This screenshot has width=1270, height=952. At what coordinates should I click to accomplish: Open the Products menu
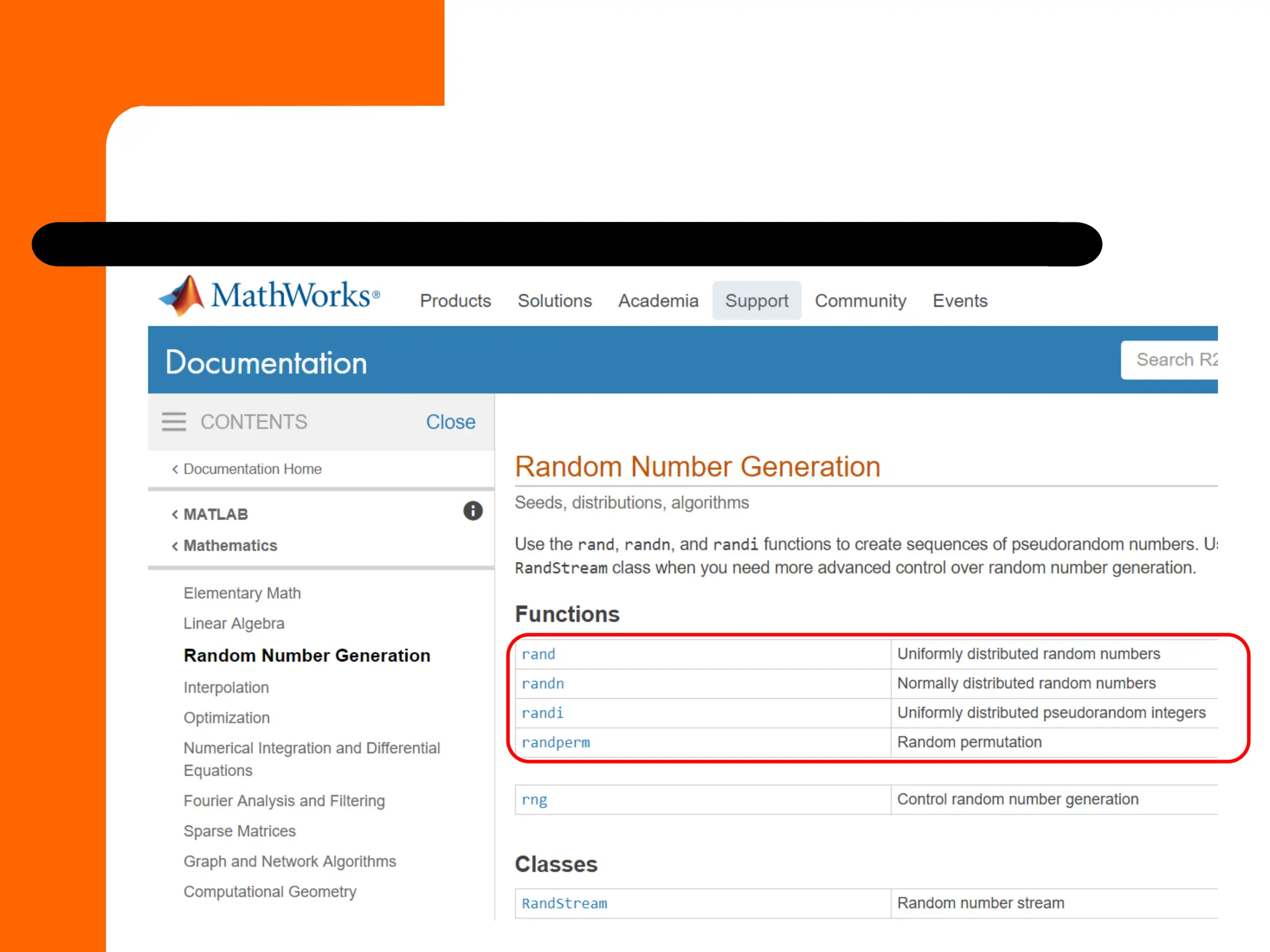[x=455, y=301]
